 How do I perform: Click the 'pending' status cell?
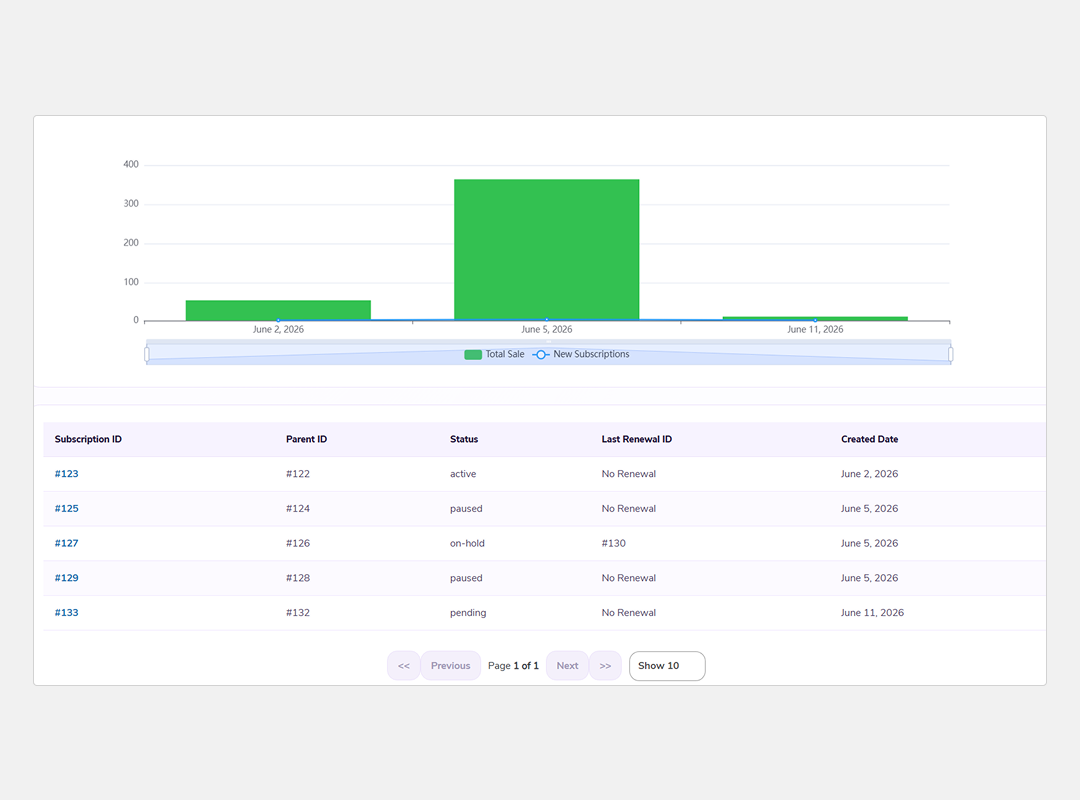point(468,613)
